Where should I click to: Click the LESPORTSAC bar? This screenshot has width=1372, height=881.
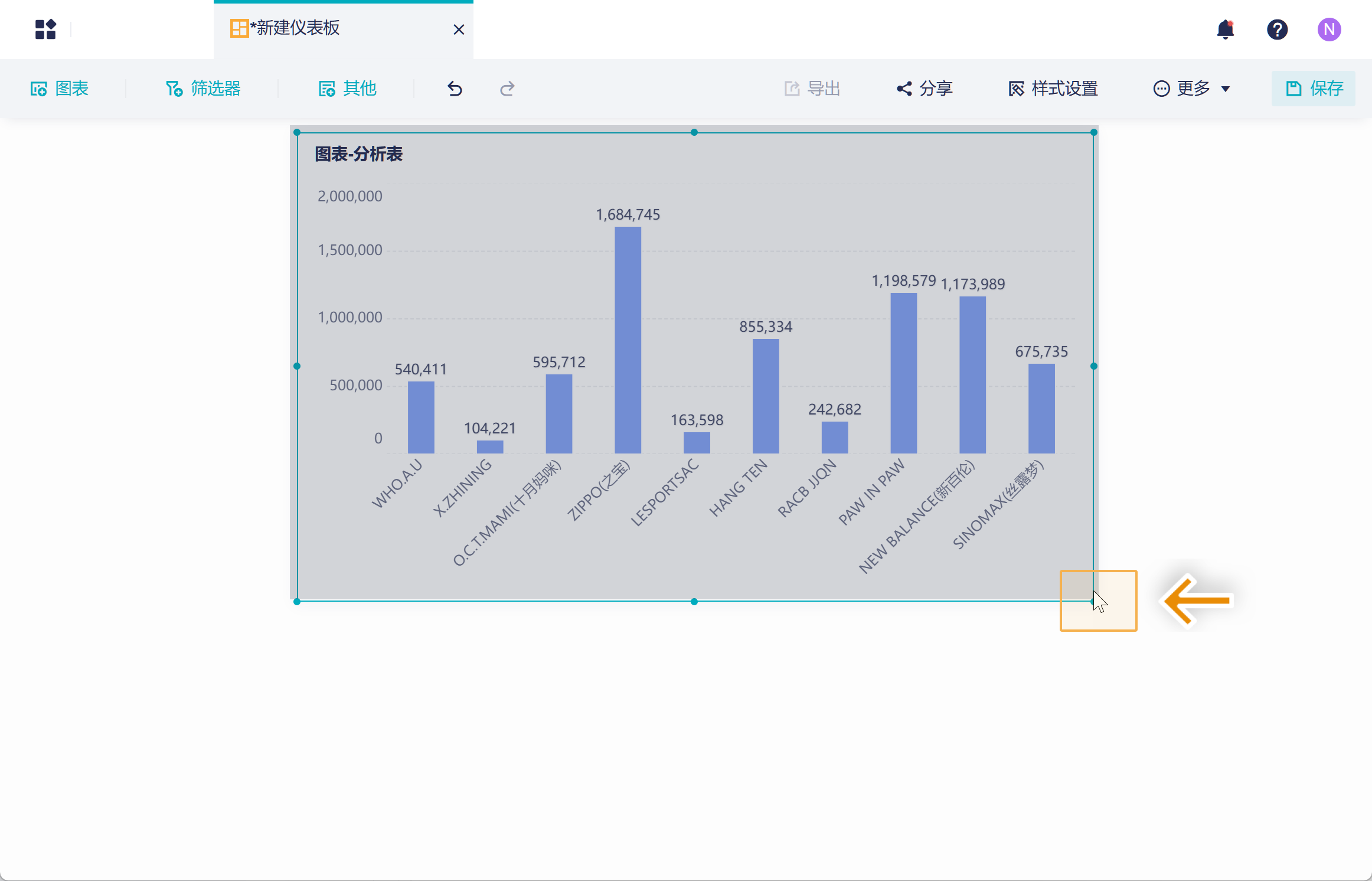[697, 443]
